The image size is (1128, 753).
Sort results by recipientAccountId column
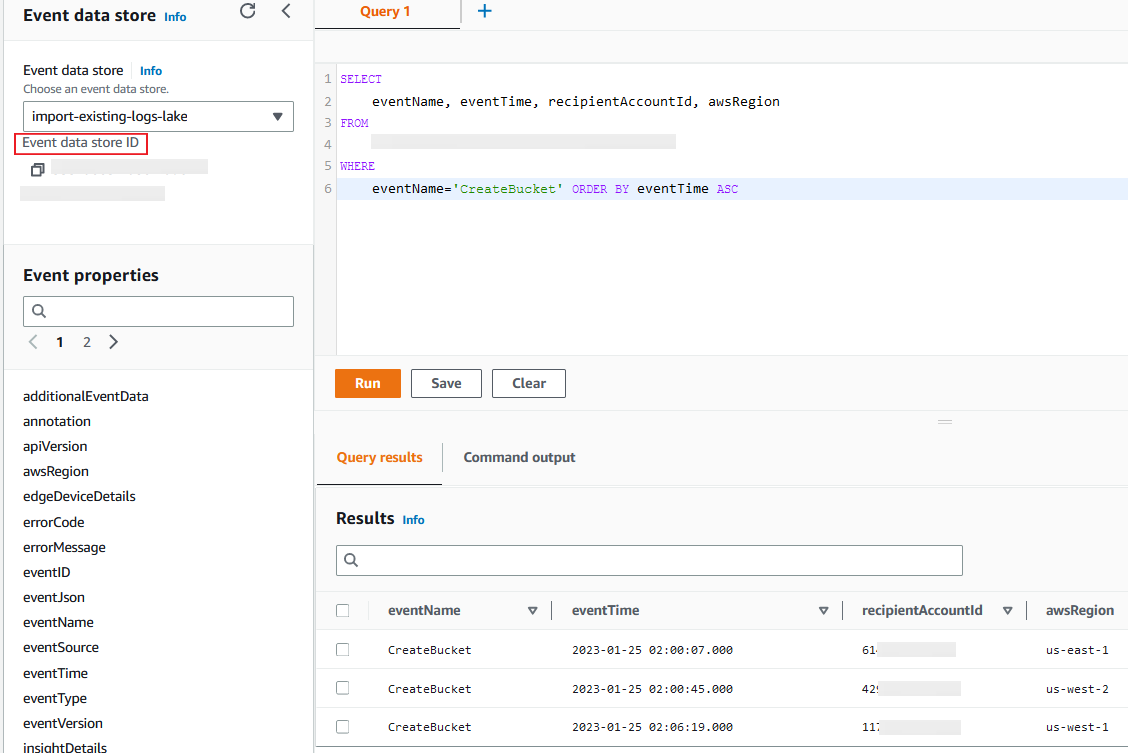[1008, 610]
